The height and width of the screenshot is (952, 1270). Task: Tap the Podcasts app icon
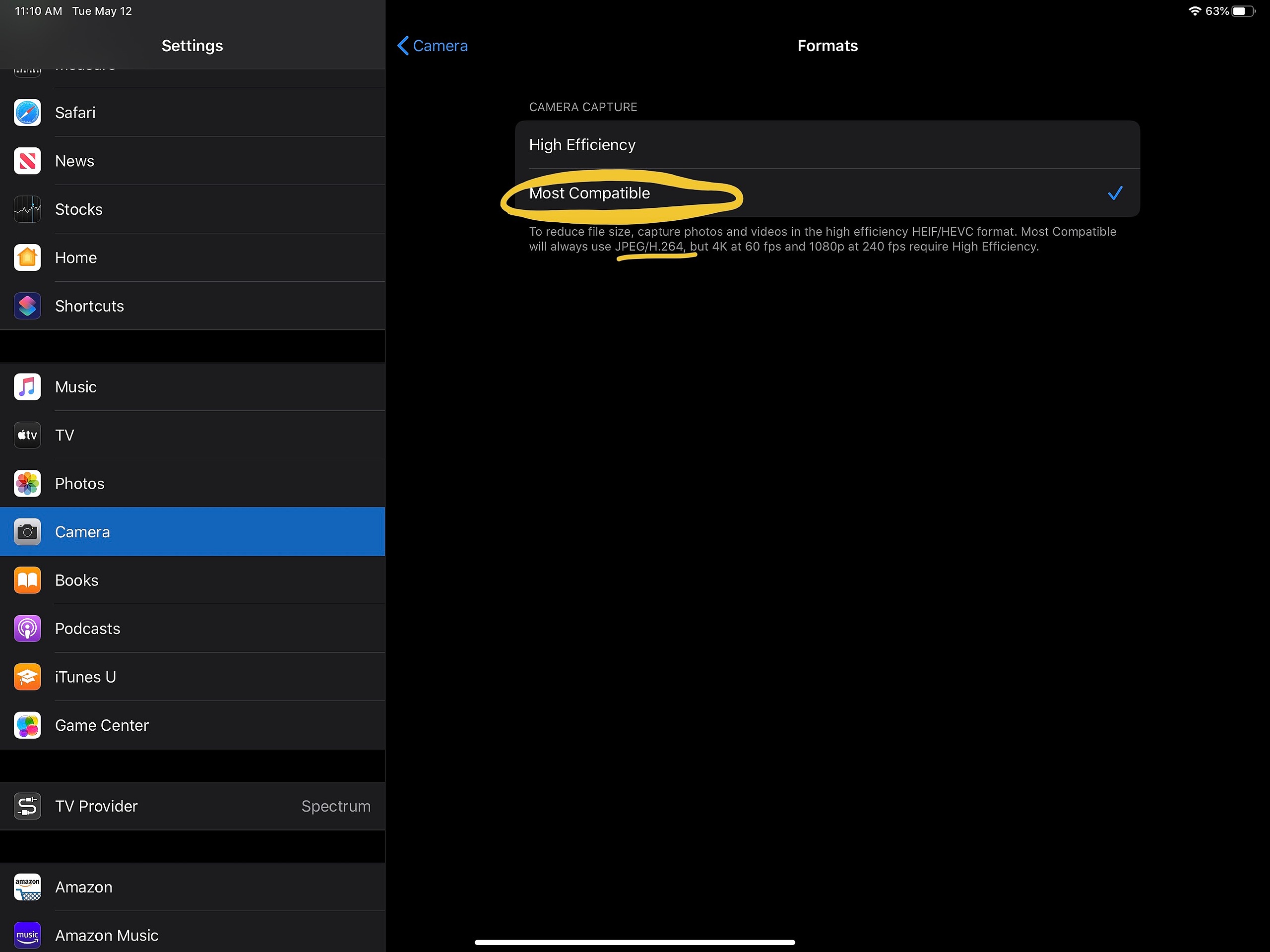(x=27, y=629)
